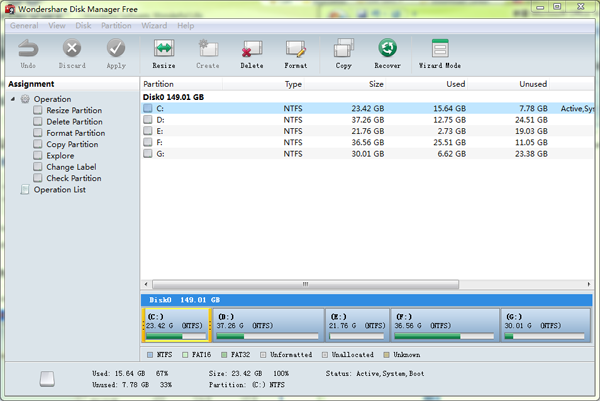Click the FAT32 legend color swatch
This screenshot has height=401, width=600.
pos(224,355)
